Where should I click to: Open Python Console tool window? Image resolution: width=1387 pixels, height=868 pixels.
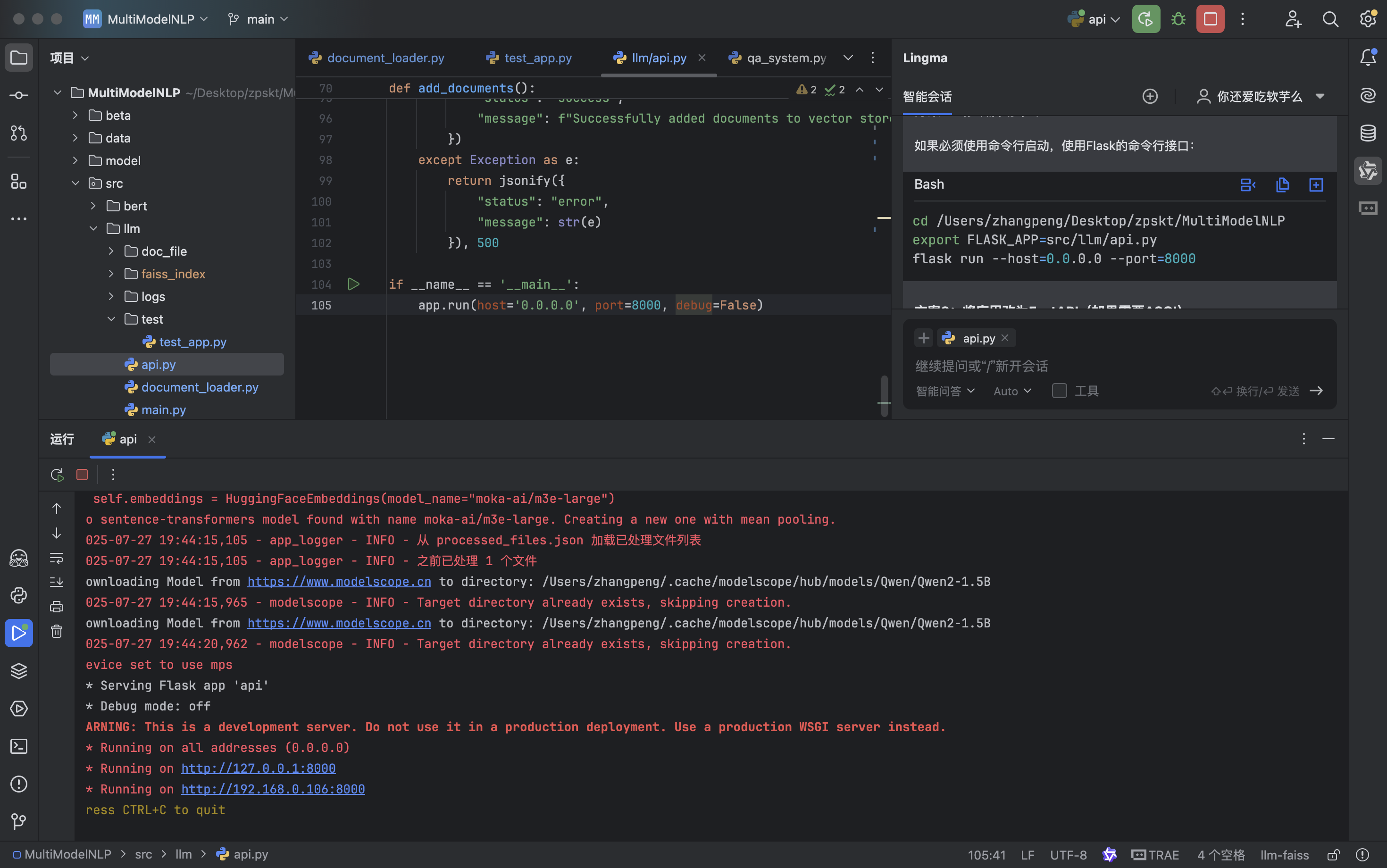(18, 595)
